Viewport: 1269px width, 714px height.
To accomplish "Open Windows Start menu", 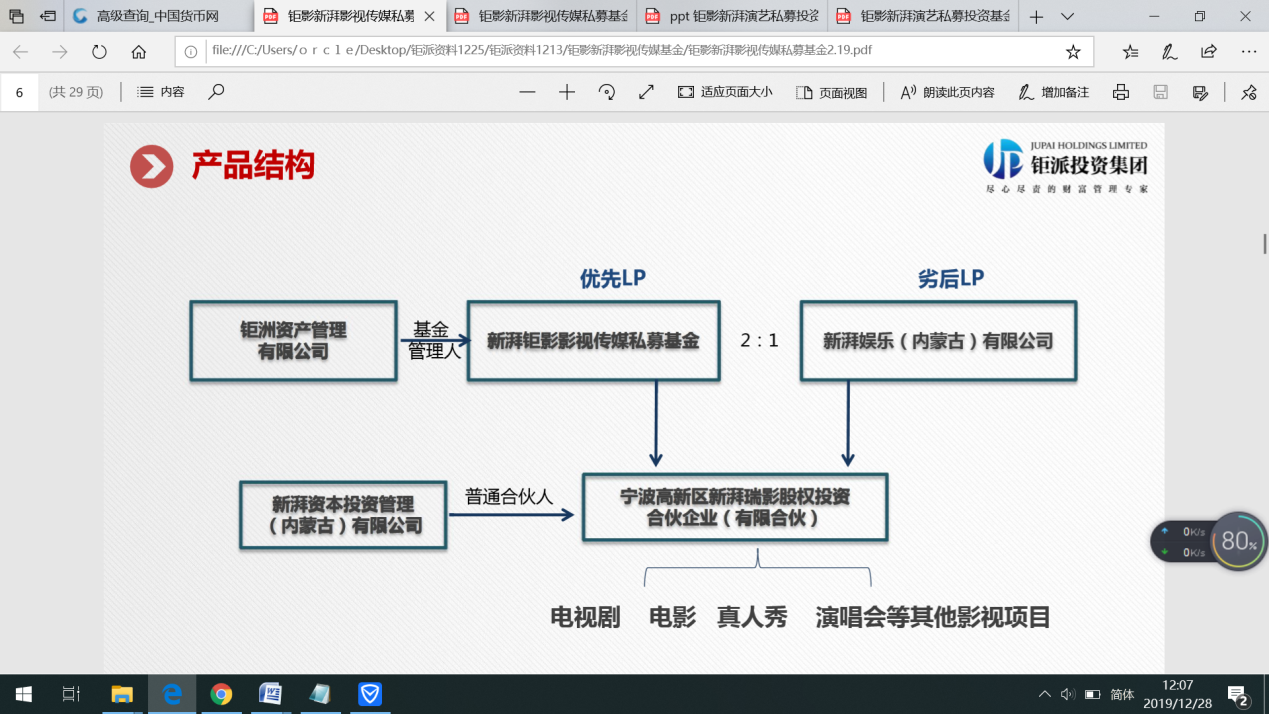I will tap(23, 694).
